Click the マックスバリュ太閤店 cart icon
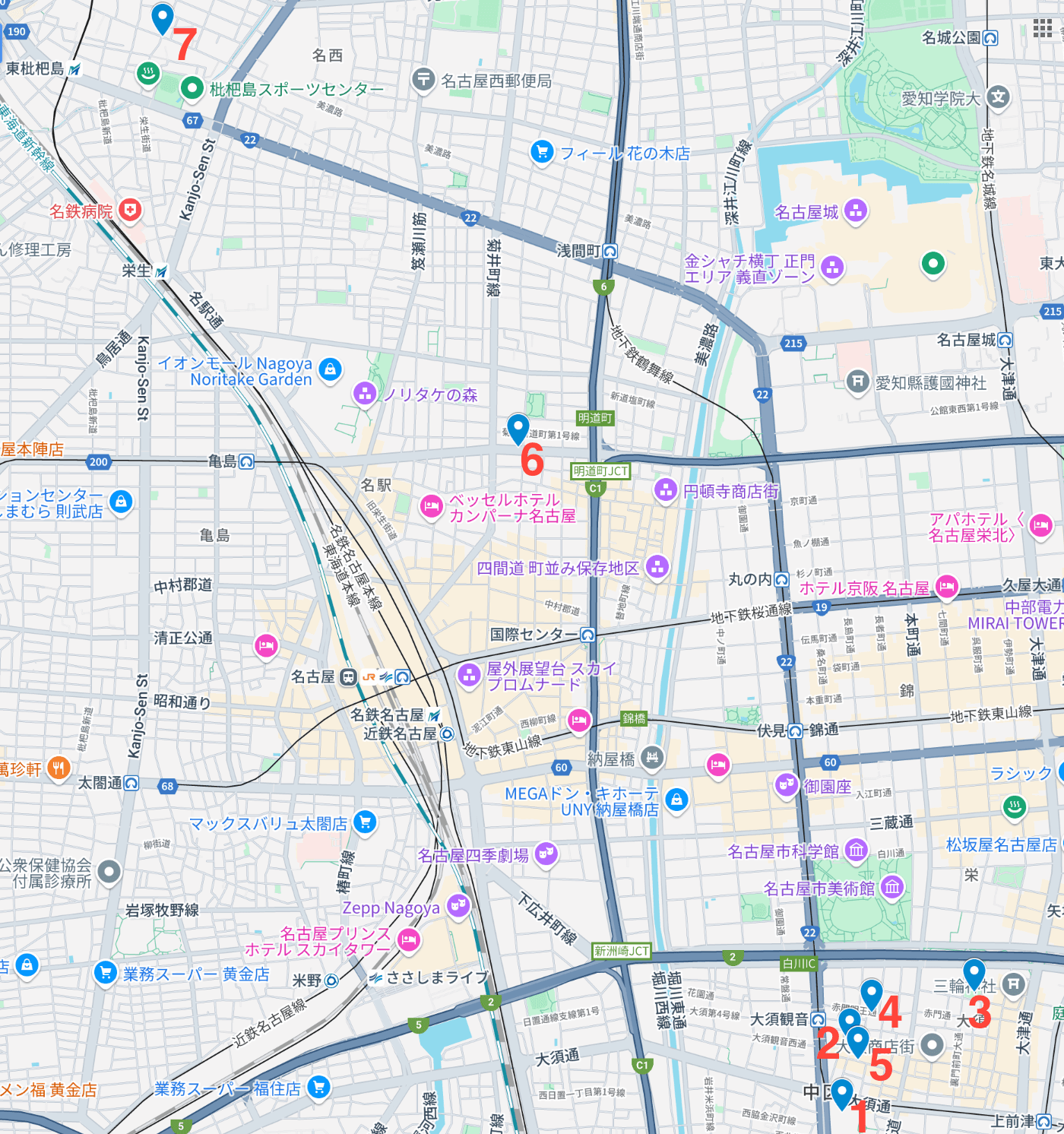This screenshot has height=1134, width=1064. pyautogui.click(x=366, y=822)
